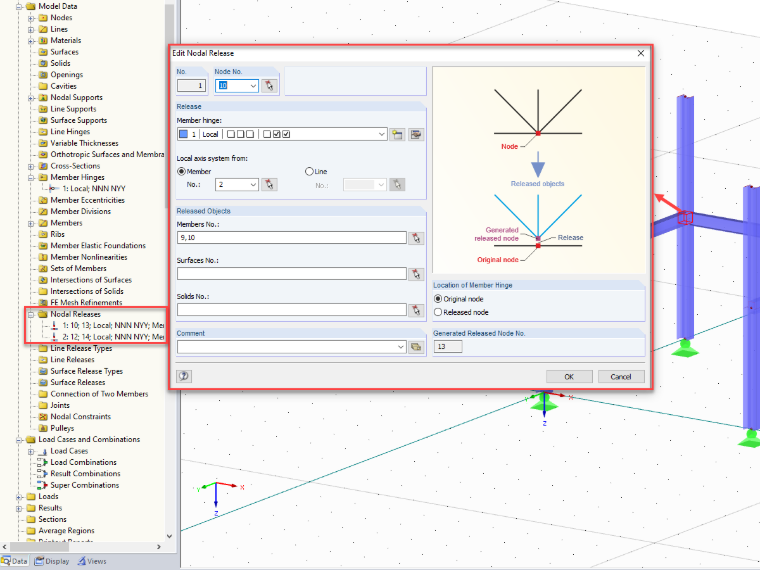Pick node graphically beside Node No. field
Screen dimensions: 760x570
(269, 86)
